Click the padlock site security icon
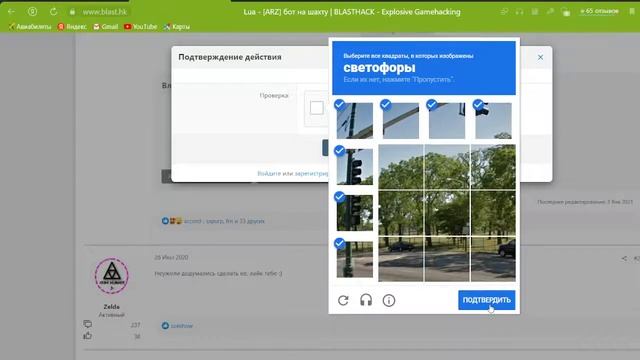The width and height of the screenshot is (640, 360). (x=72, y=12)
